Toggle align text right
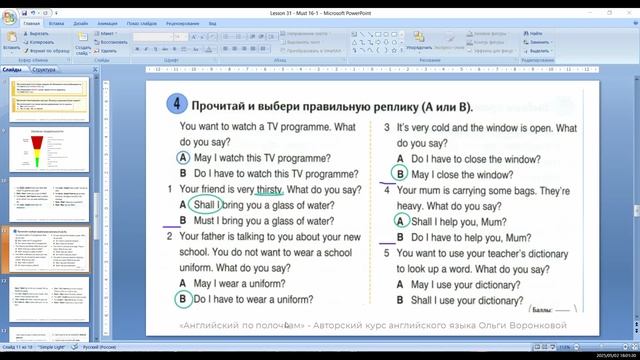This screenshot has height=360, width=640. (244, 49)
